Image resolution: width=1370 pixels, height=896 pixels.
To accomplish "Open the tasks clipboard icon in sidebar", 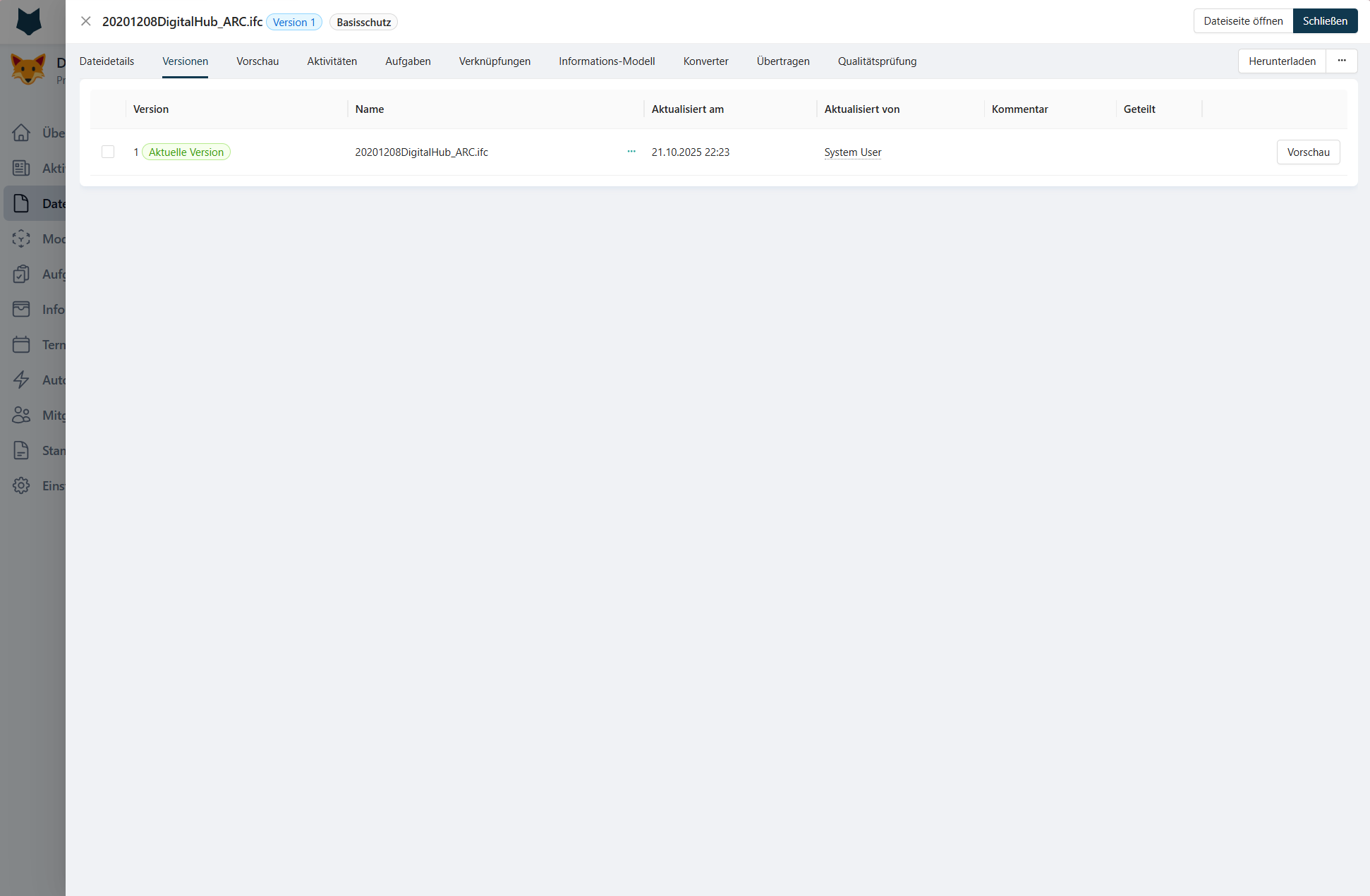I will [x=21, y=274].
